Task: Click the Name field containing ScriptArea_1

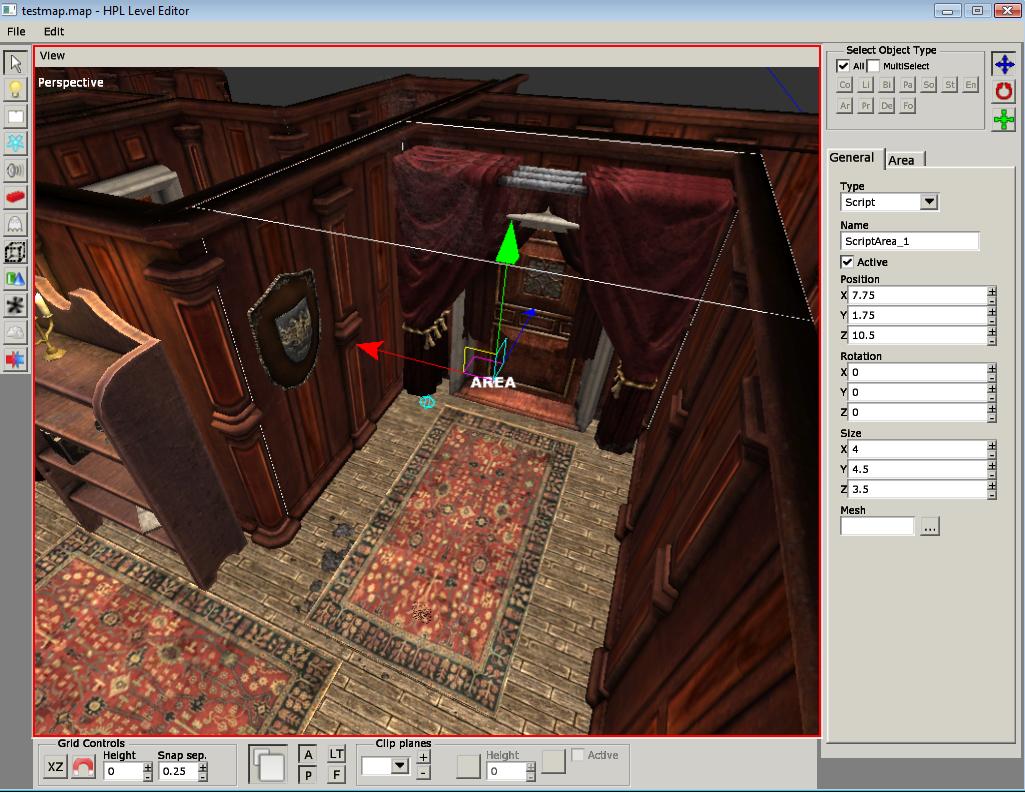Action: [x=909, y=241]
